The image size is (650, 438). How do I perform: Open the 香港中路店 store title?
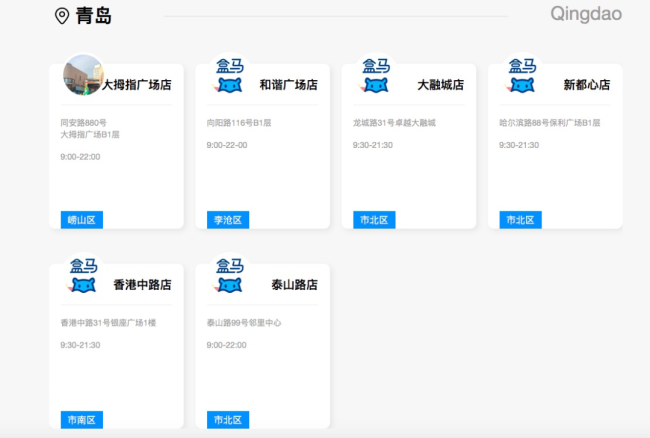142,285
